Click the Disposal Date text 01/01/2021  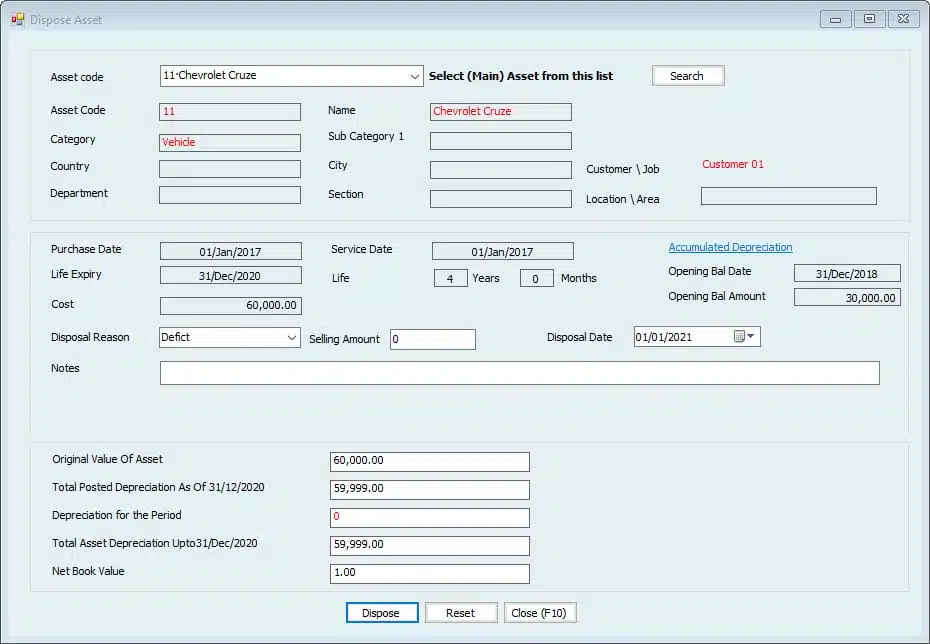664,337
